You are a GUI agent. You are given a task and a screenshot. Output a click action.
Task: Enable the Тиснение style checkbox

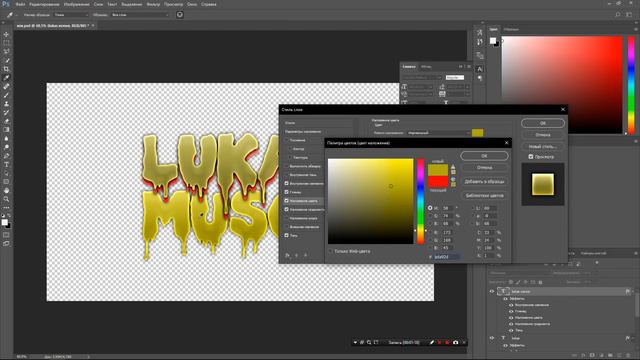coord(287,140)
